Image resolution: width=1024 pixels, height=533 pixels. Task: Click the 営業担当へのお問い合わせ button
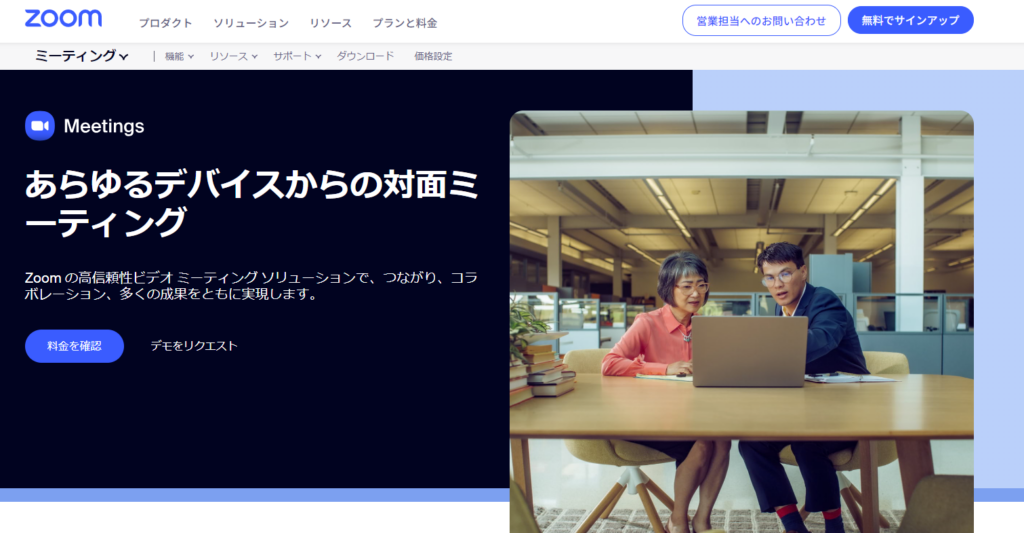[x=761, y=20]
